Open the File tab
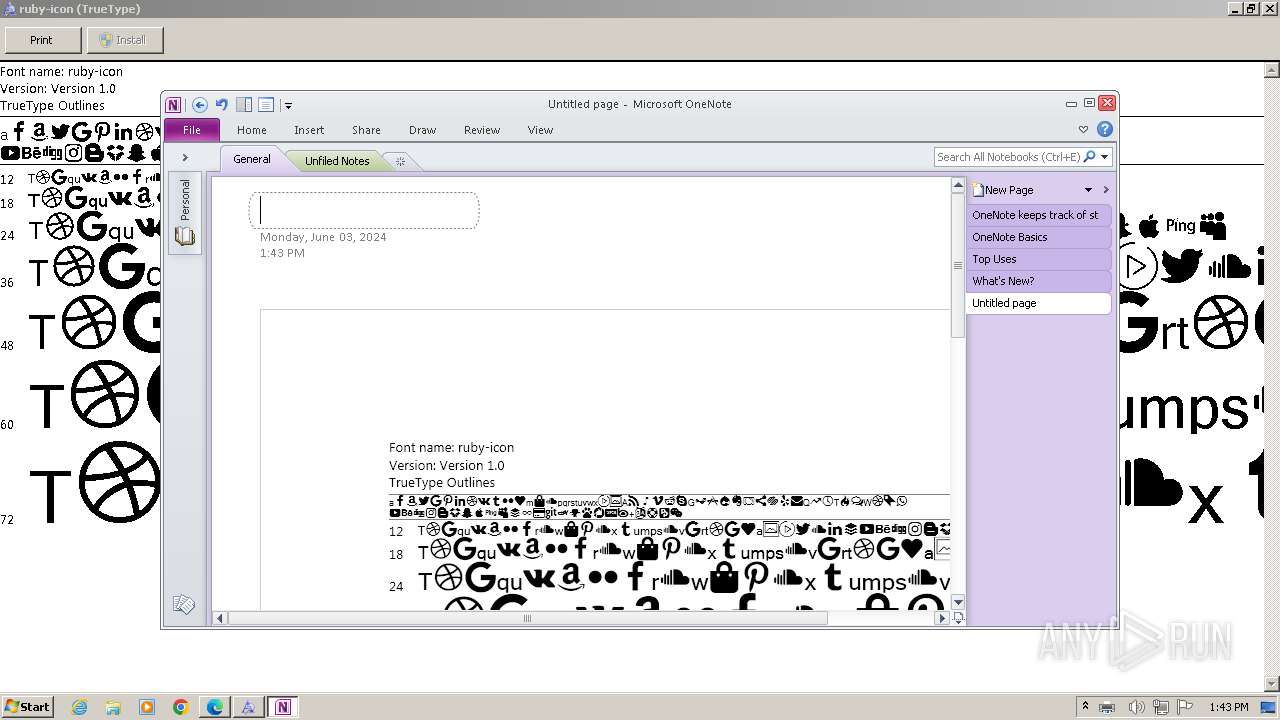1280x720 pixels. 192,130
